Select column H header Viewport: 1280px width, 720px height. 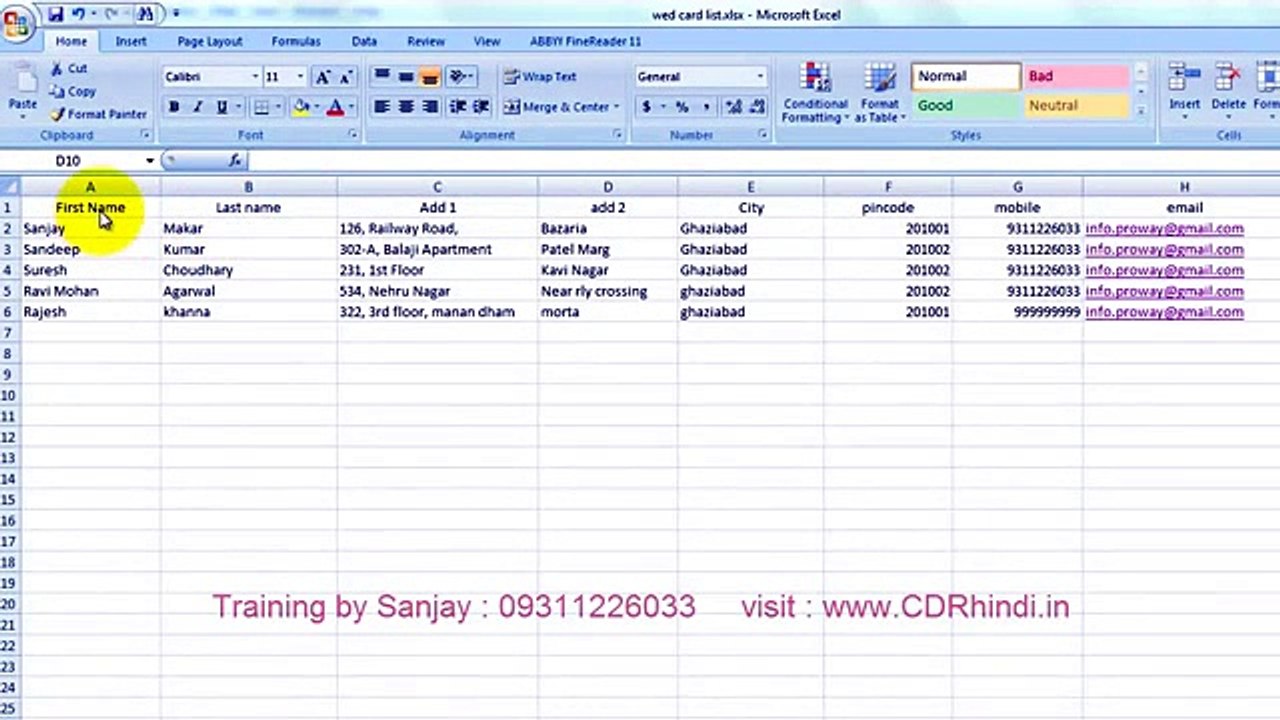tap(1184, 187)
